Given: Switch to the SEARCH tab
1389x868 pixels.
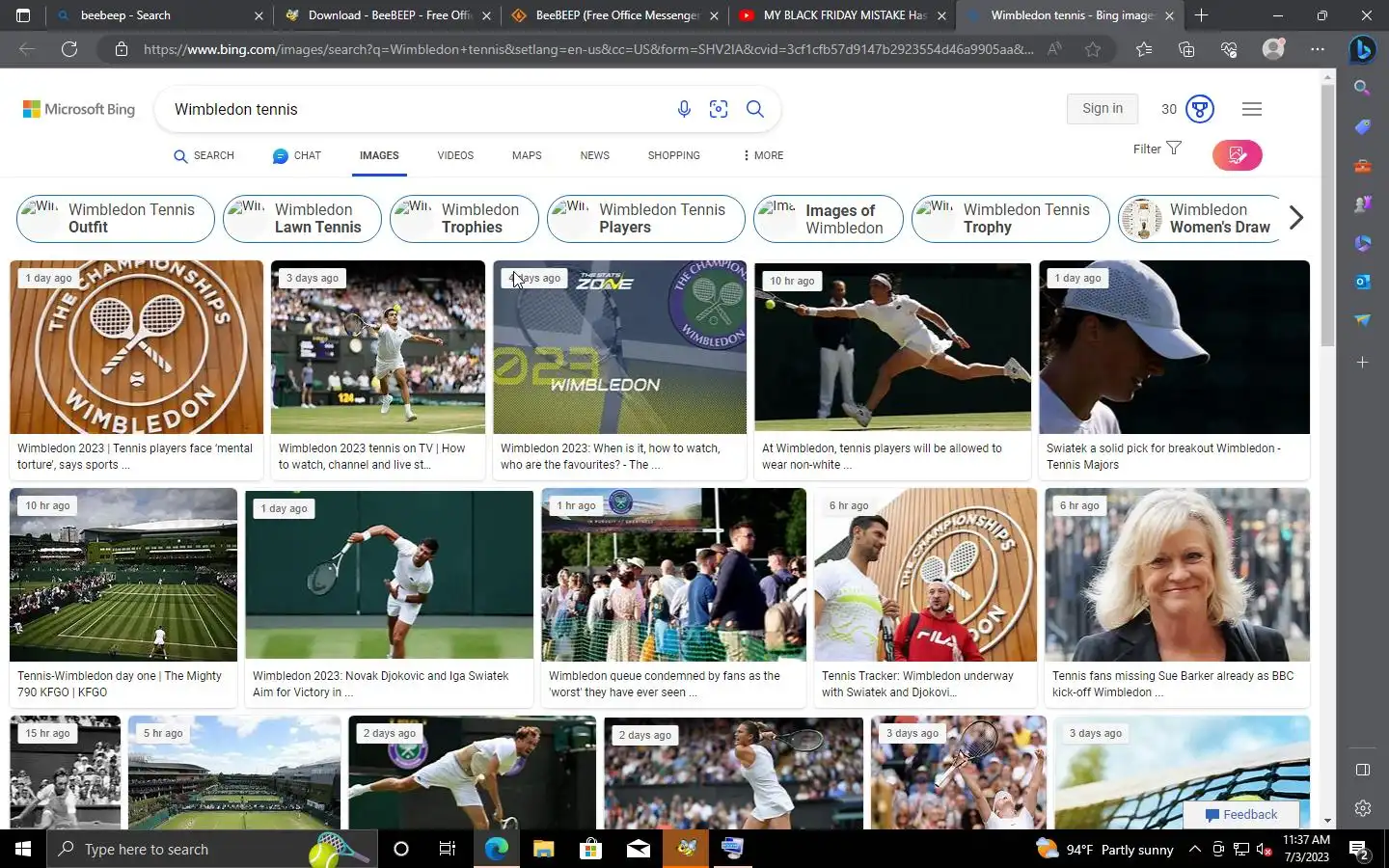Looking at the screenshot, I should [204, 155].
